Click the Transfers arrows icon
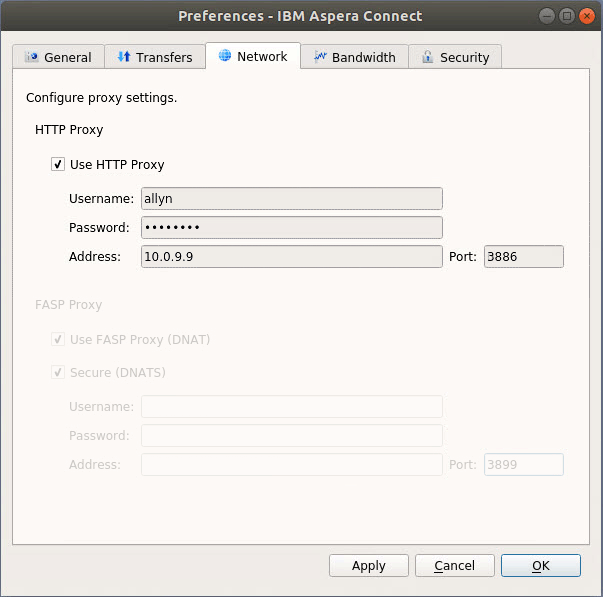Viewport: 603px width, 597px height. click(x=124, y=57)
